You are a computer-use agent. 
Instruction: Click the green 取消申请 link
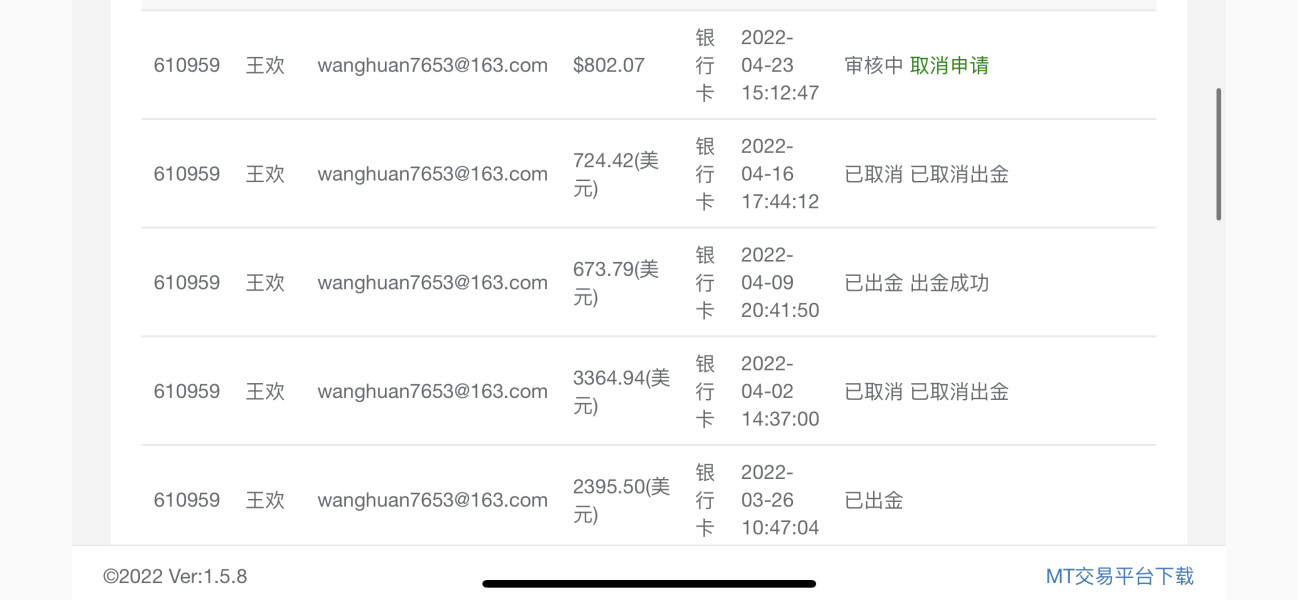point(949,66)
